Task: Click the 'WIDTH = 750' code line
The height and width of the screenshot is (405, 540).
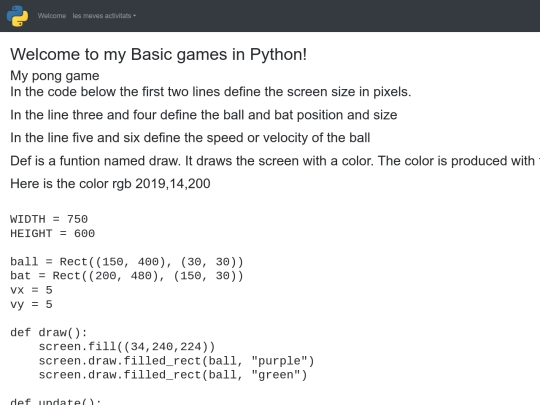Action: coord(49,219)
